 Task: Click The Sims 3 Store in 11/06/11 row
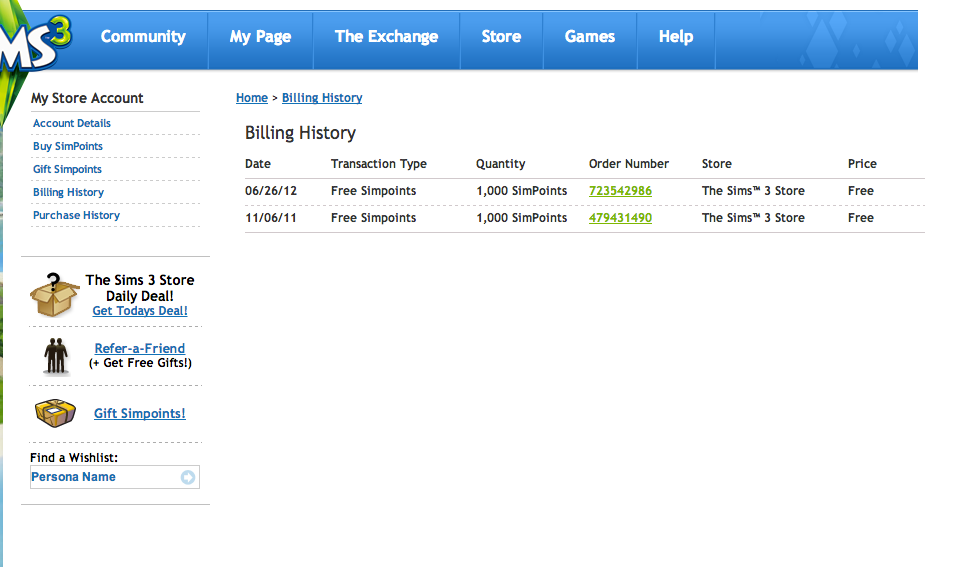pyautogui.click(x=753, y=218)
